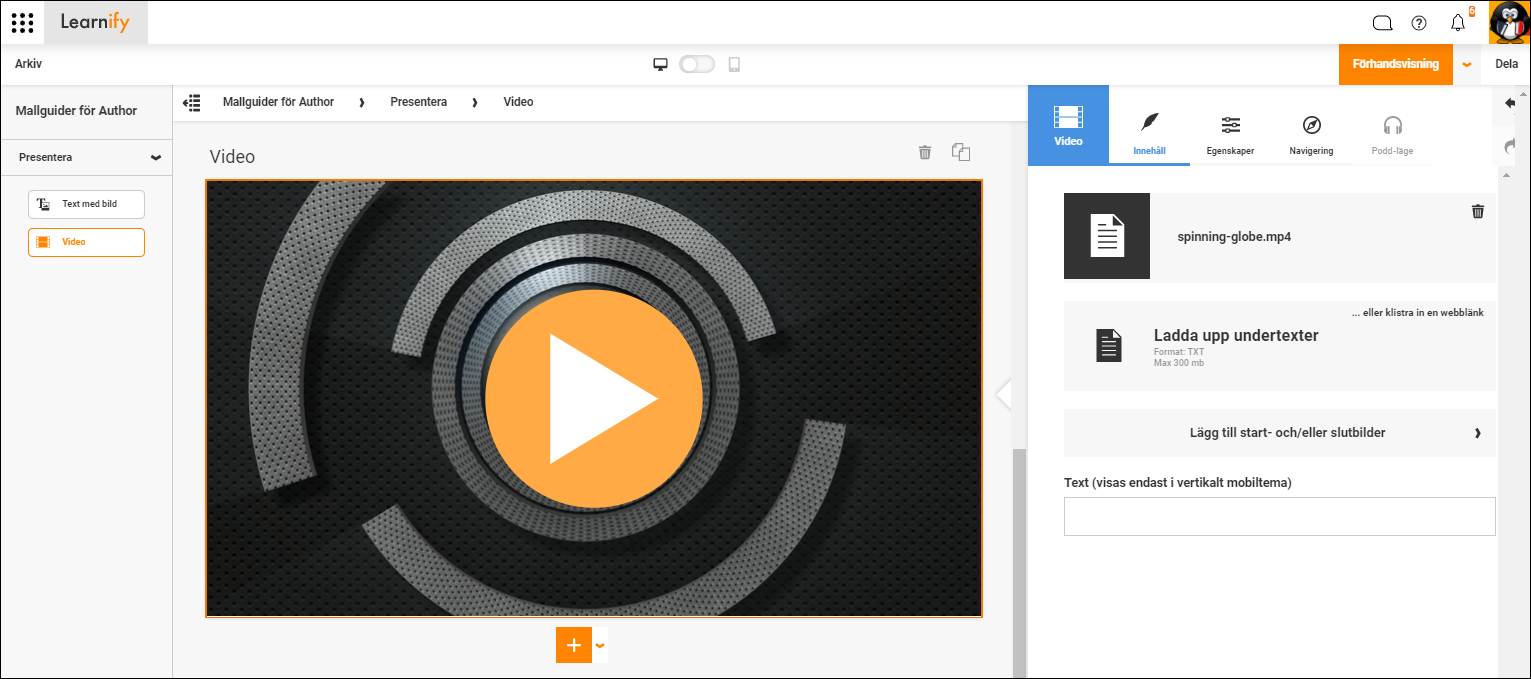The height and width of the screenshot is (679, 1531).
Task: Click the redo arrow at panel edge
Action: [x=1510, y=146]
